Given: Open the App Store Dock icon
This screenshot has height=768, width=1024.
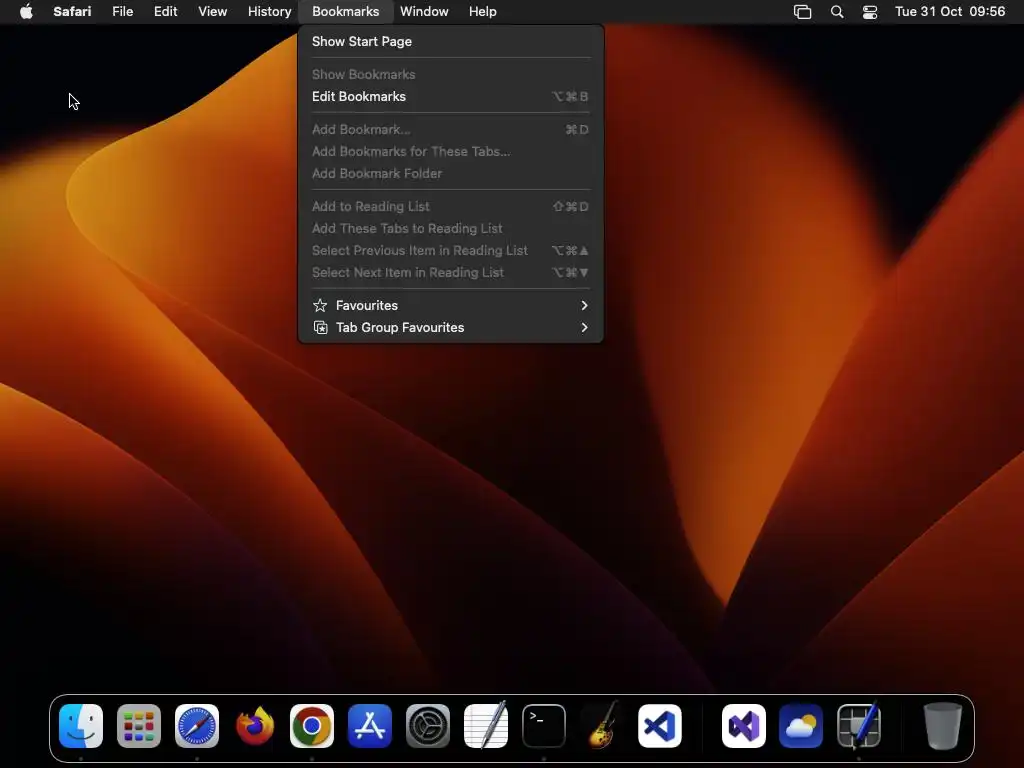Looking at the screenshot, I should click(370, 726).
